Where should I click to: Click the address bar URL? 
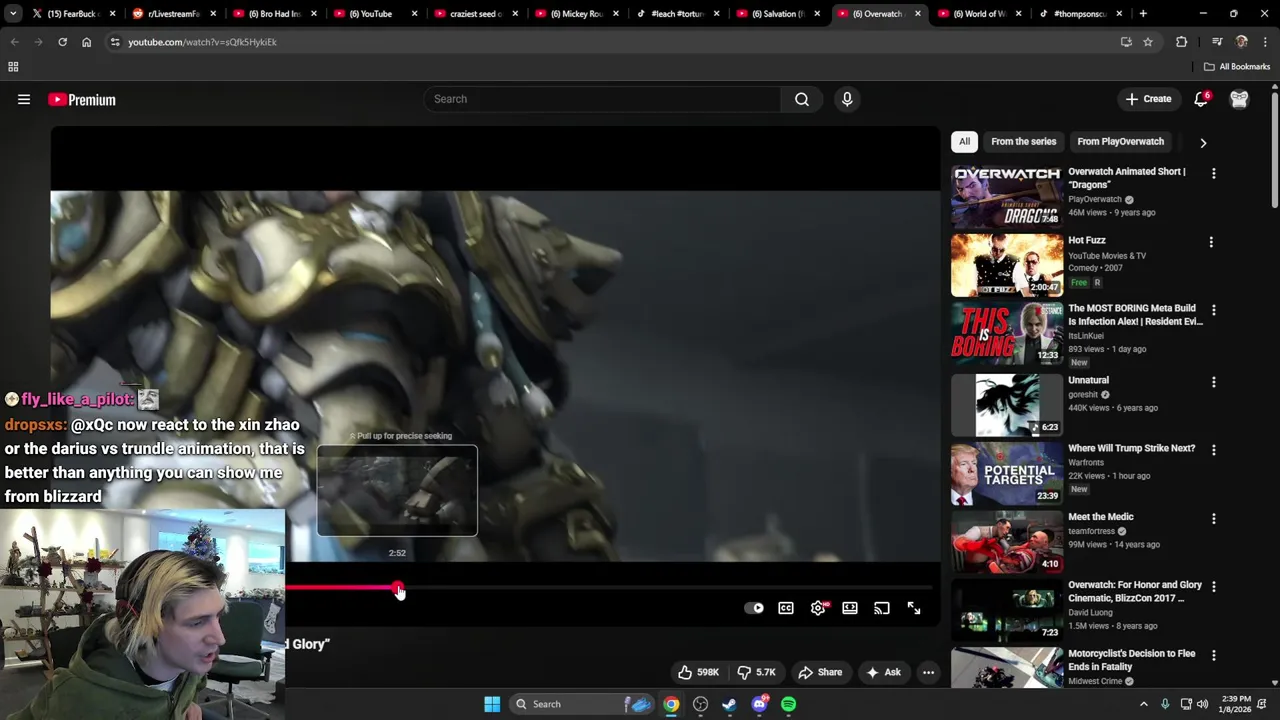point(202,42)
